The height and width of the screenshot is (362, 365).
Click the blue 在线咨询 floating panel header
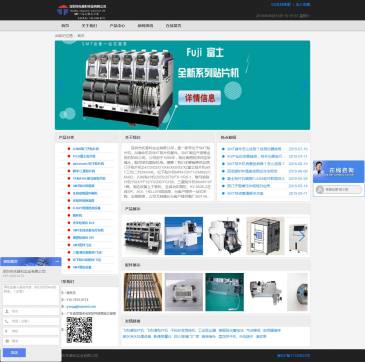(x=338, y=171)
